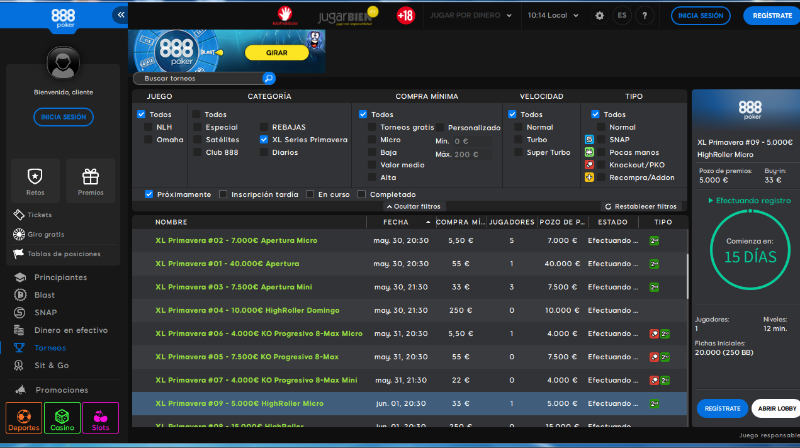This screenshot has height=448, width=800.
Task: Collapse the sidebar with double-chevron icon
Action: (x=120, y=15)
